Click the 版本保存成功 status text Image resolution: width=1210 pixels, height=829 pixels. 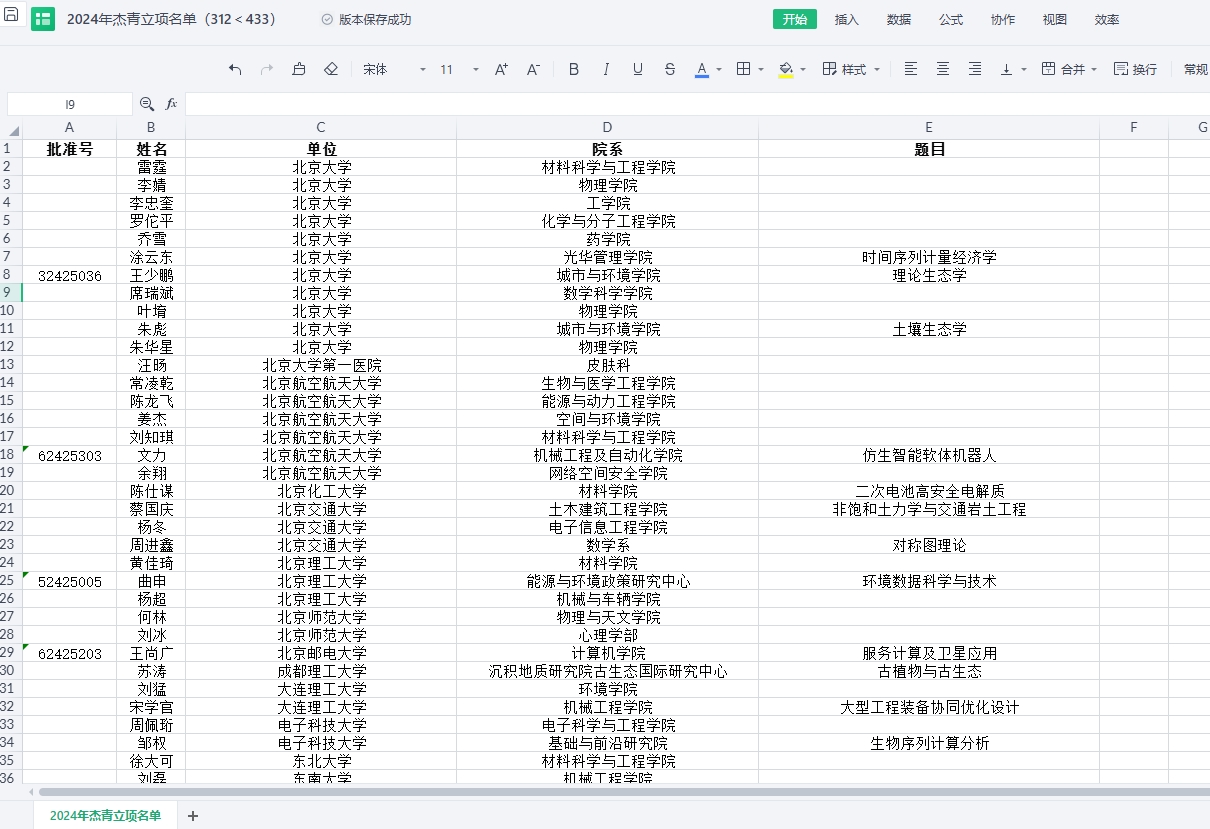coord(375,20)
